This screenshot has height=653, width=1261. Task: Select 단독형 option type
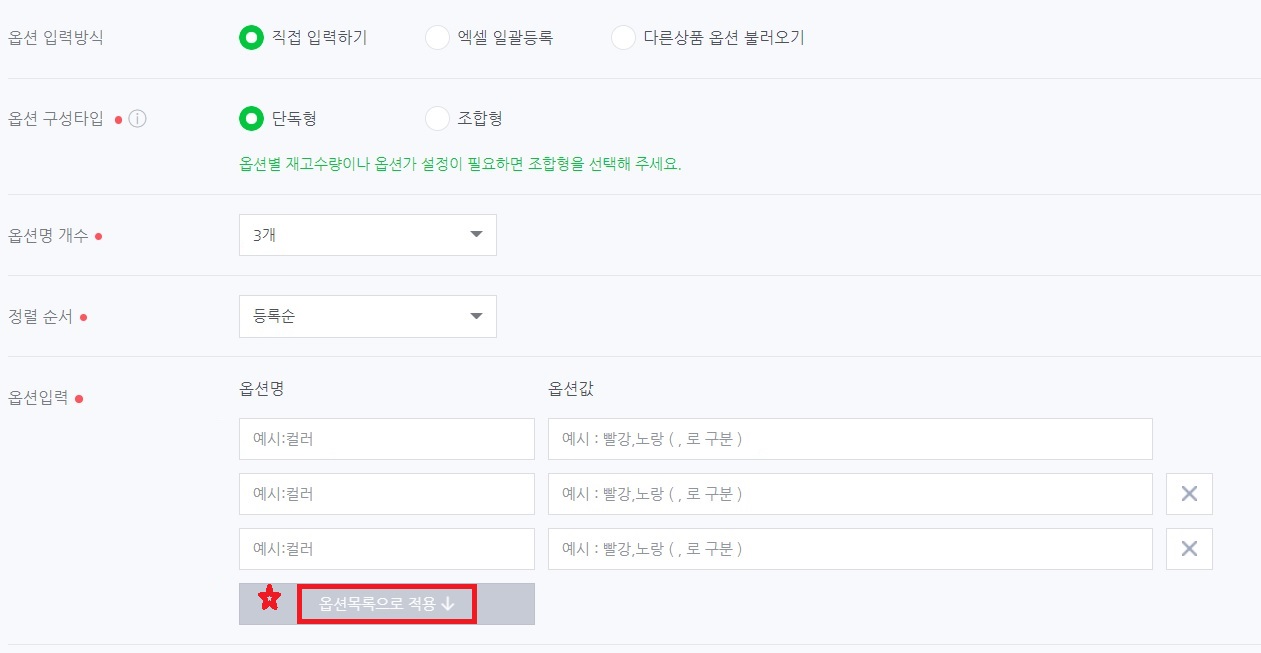point(251,119)
